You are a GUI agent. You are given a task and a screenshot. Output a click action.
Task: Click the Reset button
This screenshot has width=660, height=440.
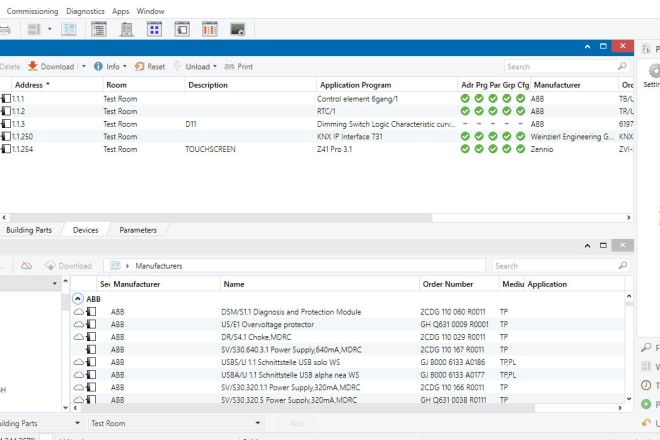point(150,67)
